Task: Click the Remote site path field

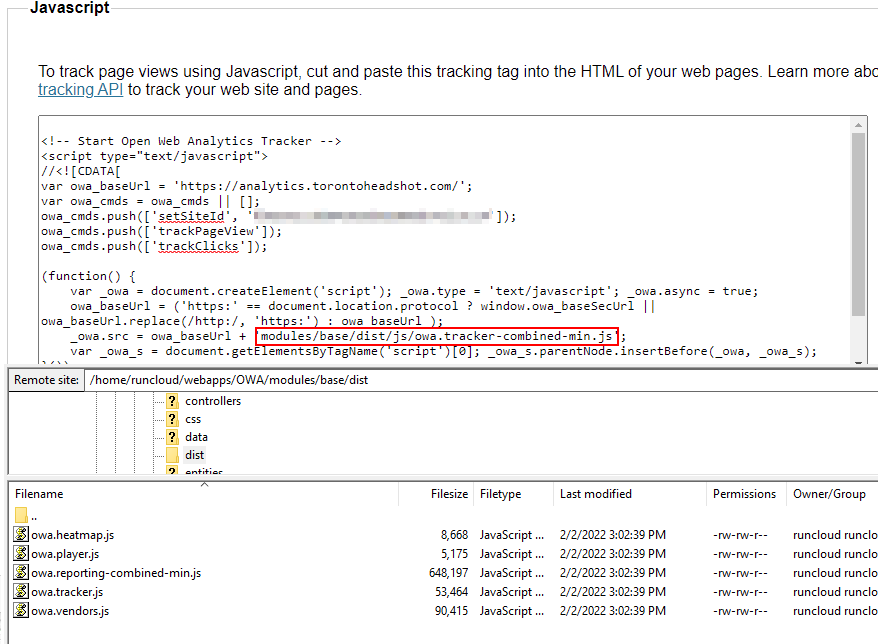Action: coord(482,380)
